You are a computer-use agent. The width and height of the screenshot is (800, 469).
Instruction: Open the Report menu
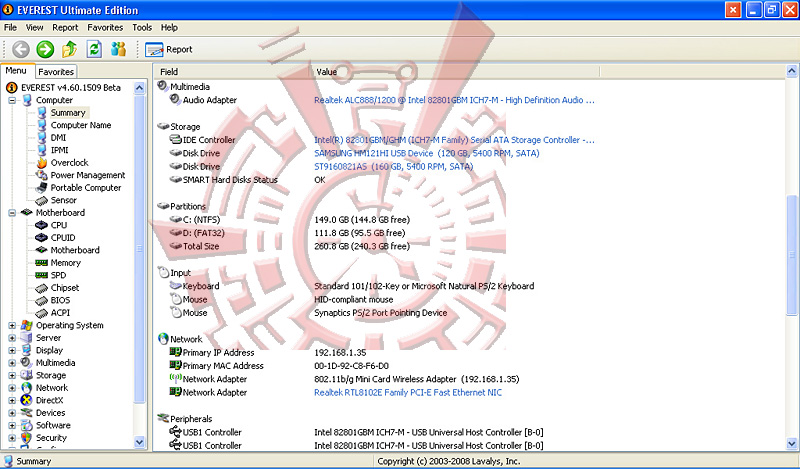pyautogui.click(x=65, y=28)
